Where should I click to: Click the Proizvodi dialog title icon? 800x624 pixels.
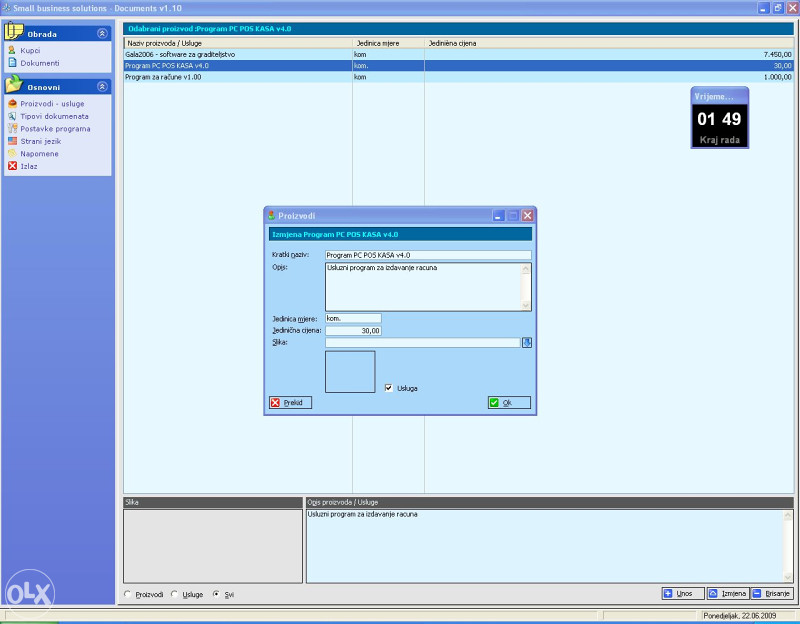pos(271,216)
